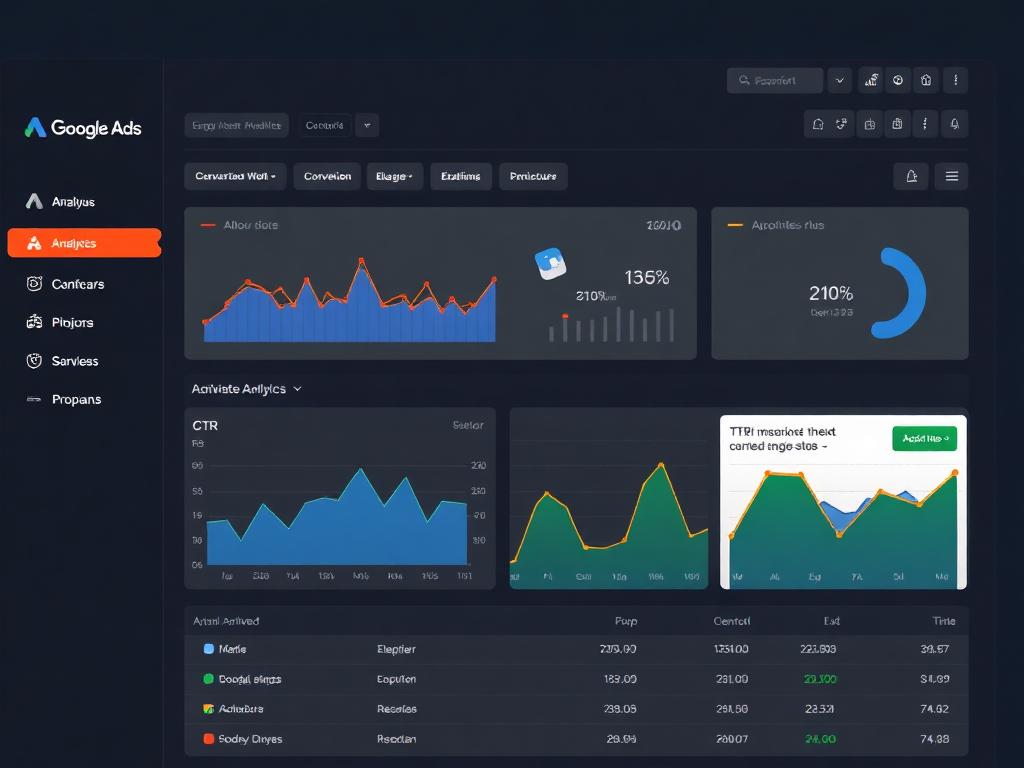This screenshot has width=1024, height=768.
Task: Open the bar chart icon in top toolbar
Action: (871, 80)
